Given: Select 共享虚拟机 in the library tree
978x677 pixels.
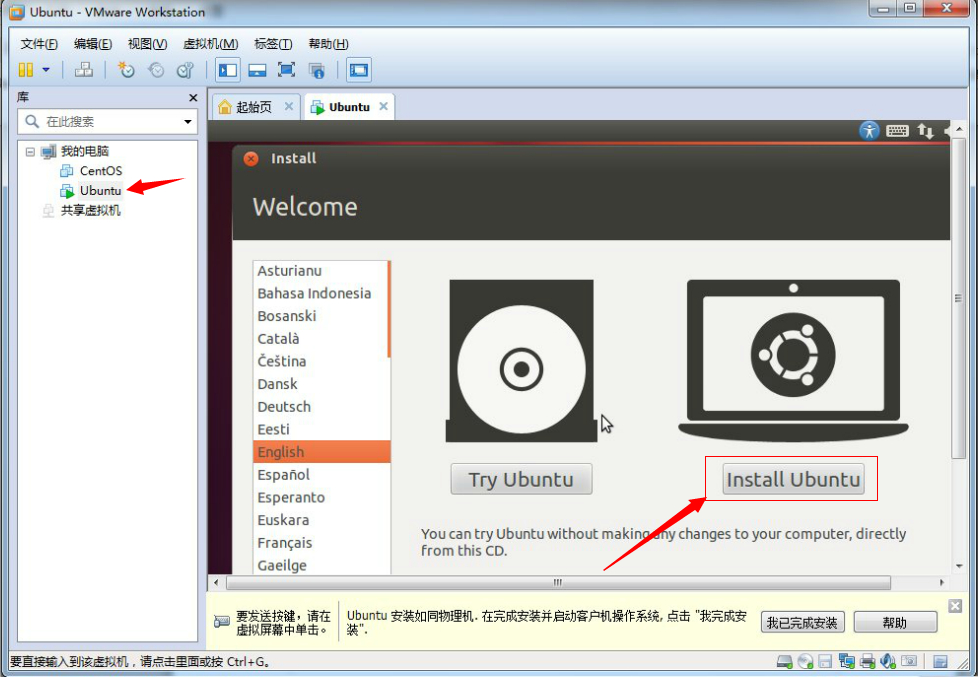Looking at the screenshot, I should click(x=90, y=210).
